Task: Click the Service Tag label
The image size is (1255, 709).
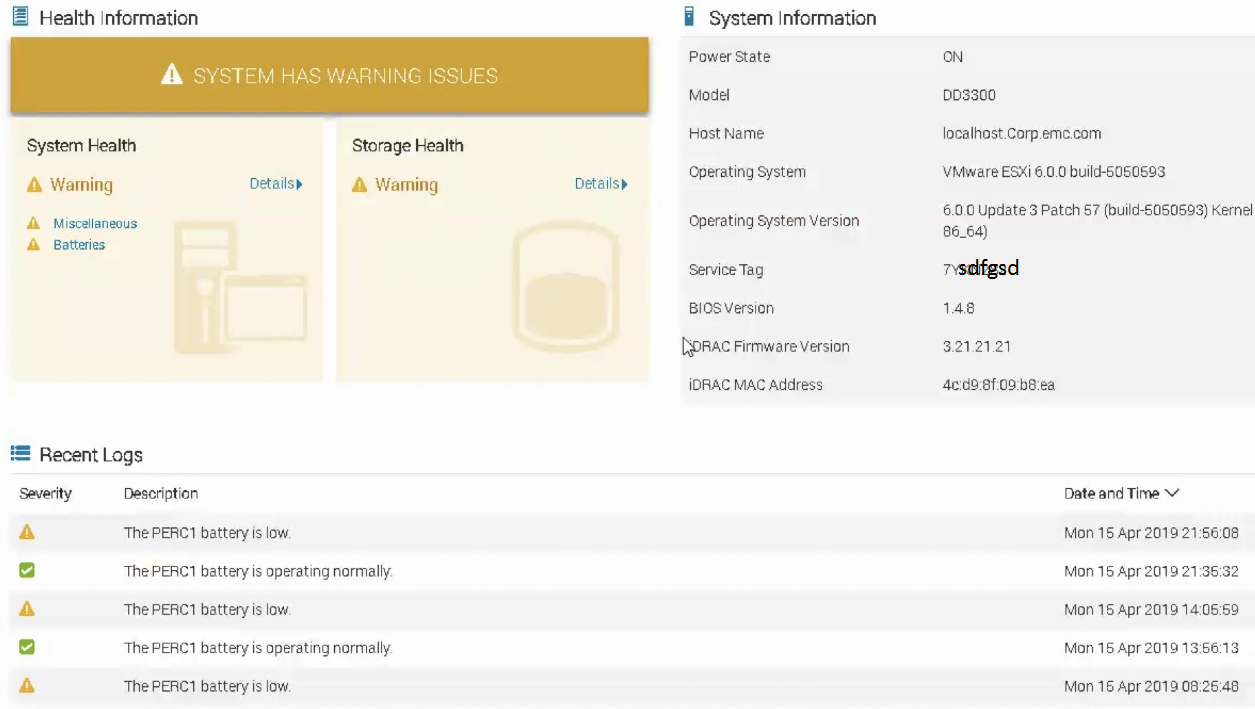Action: click(726, 270)
